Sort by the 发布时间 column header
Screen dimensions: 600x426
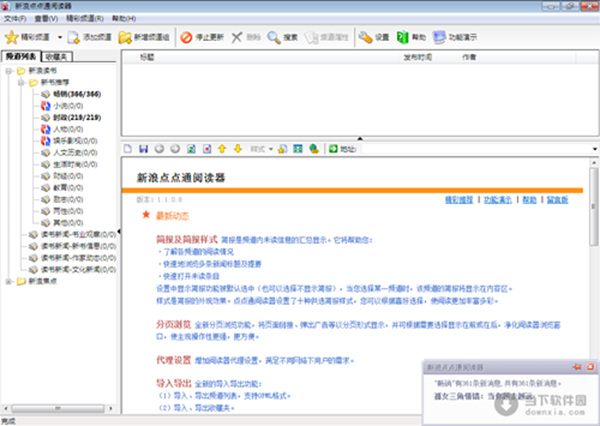coord(417,57)
